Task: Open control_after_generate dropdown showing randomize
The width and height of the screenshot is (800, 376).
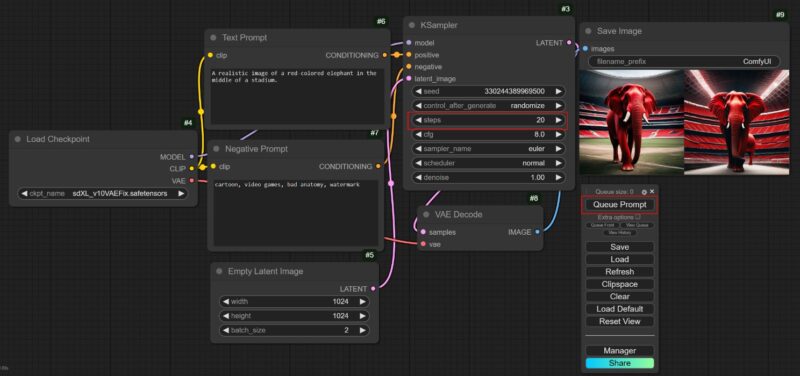Action: click(x=489, y=106)
